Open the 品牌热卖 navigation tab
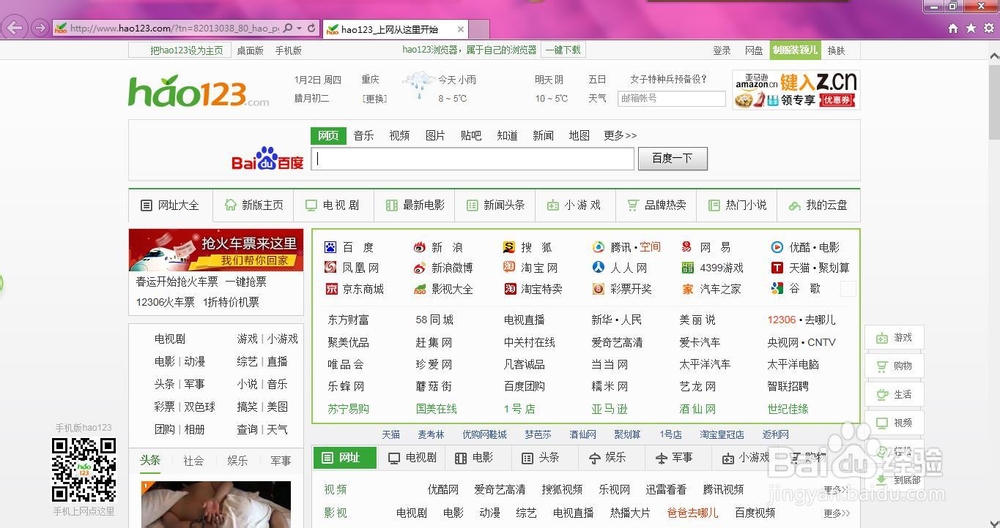 click(656, 205)
